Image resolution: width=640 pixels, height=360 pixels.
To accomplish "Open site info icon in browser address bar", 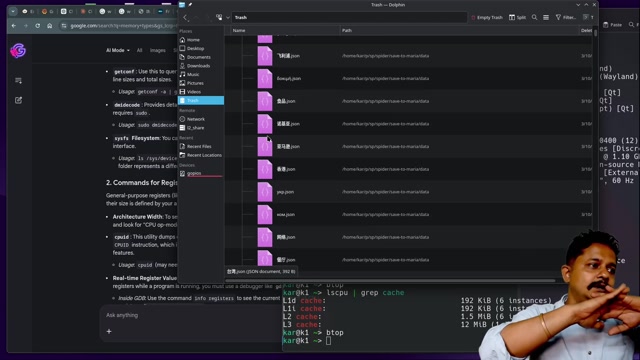I will coord(64,26).
